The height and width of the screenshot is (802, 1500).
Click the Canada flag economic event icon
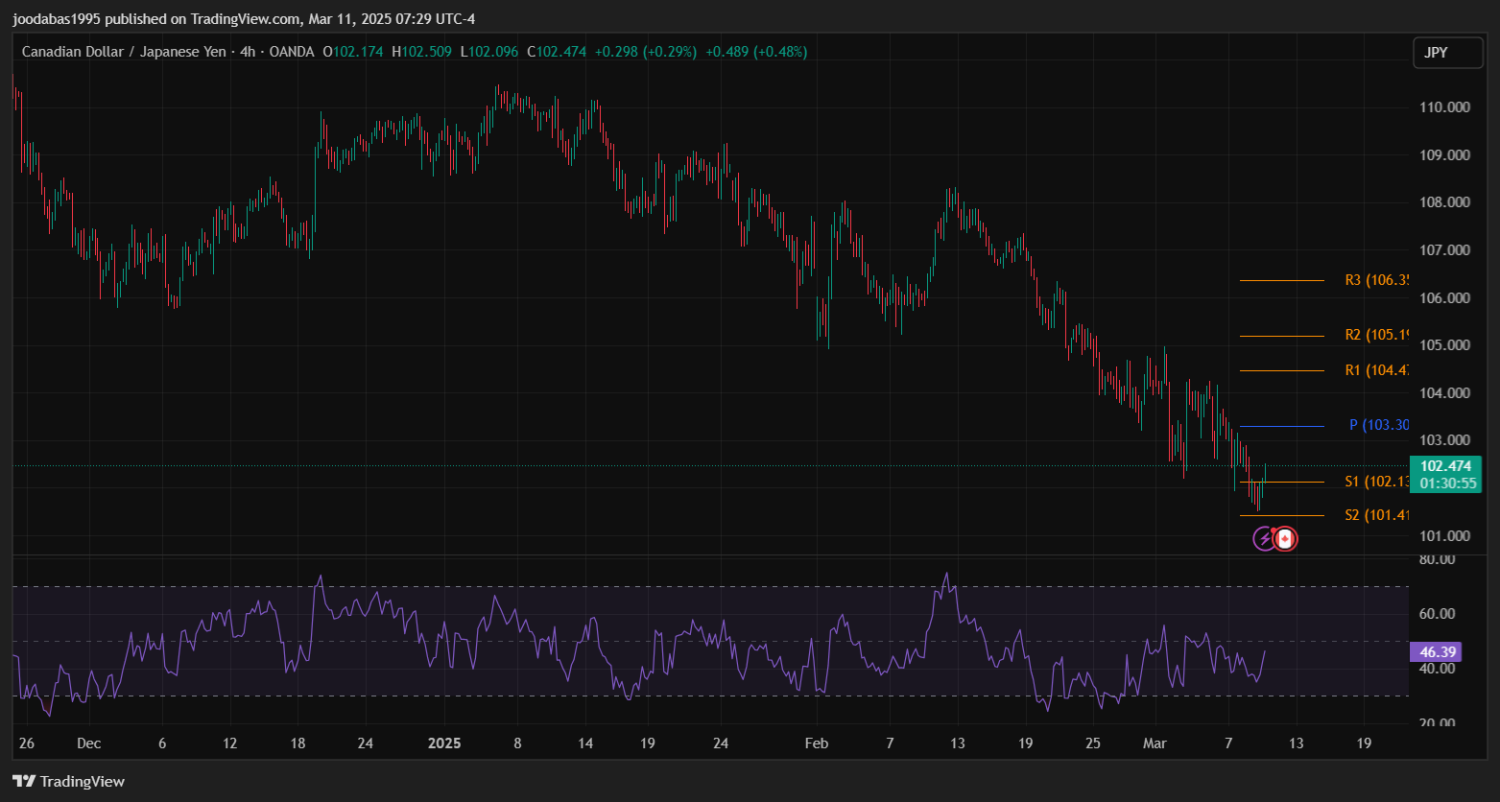click(x=1286, y=540)
